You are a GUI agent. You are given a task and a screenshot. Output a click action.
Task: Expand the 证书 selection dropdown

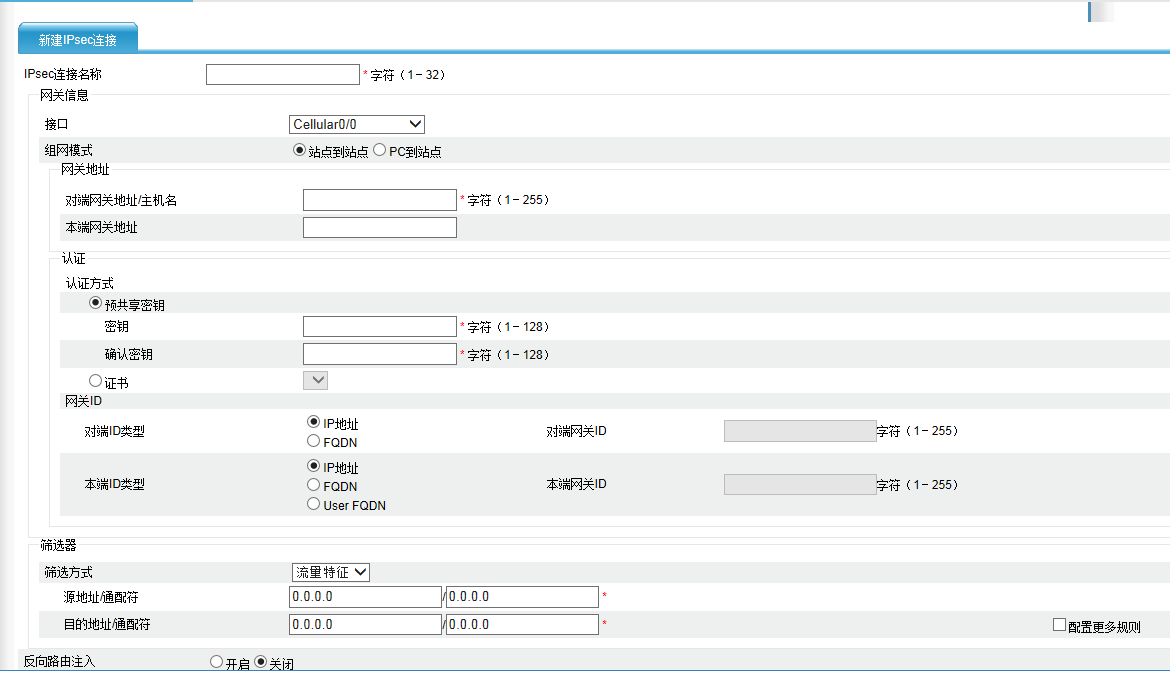tap(316, 380)
